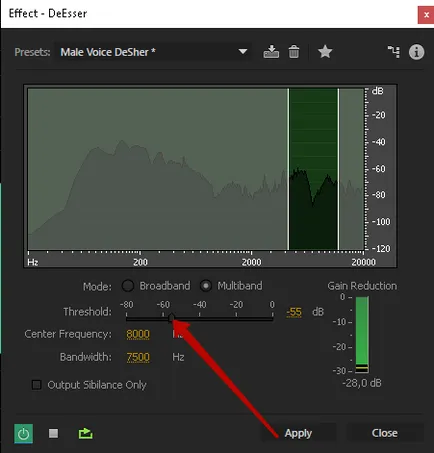Open the channel map editor icon
This screenshot has width=434, height=453.
click(394, 52)
